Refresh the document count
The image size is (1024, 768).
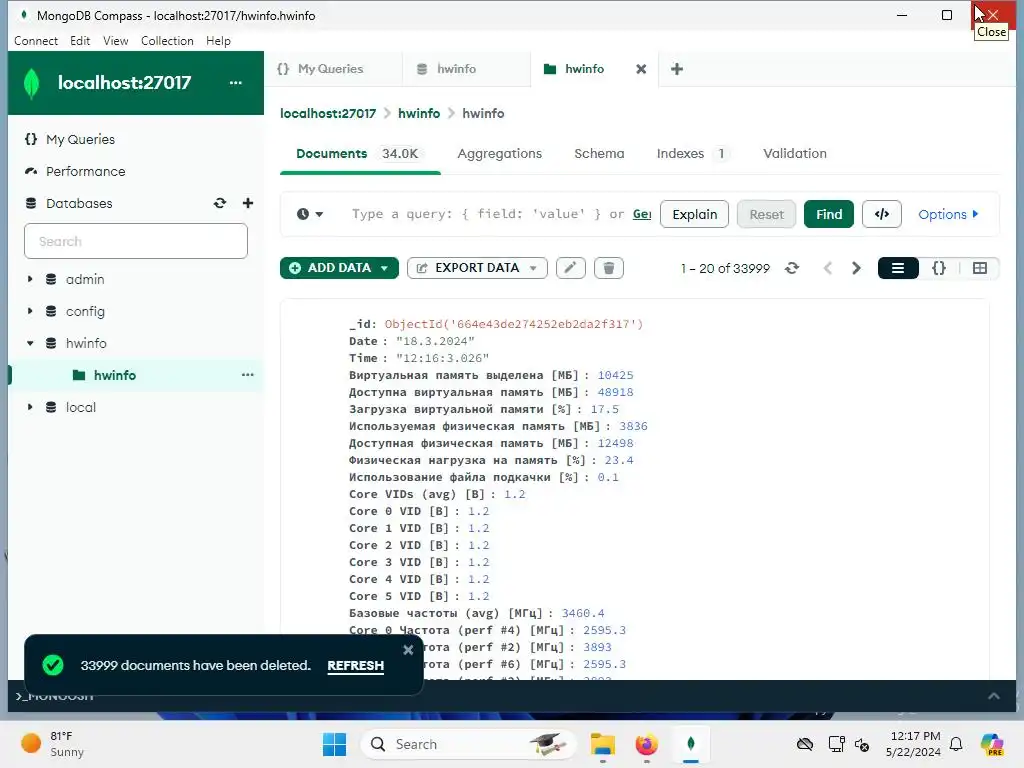pyautogui.click(x=792, y=268)
